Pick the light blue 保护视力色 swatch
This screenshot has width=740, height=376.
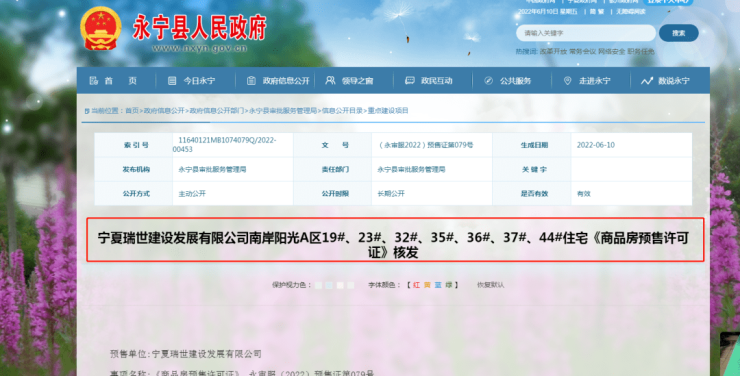click(x=329, y=285)
